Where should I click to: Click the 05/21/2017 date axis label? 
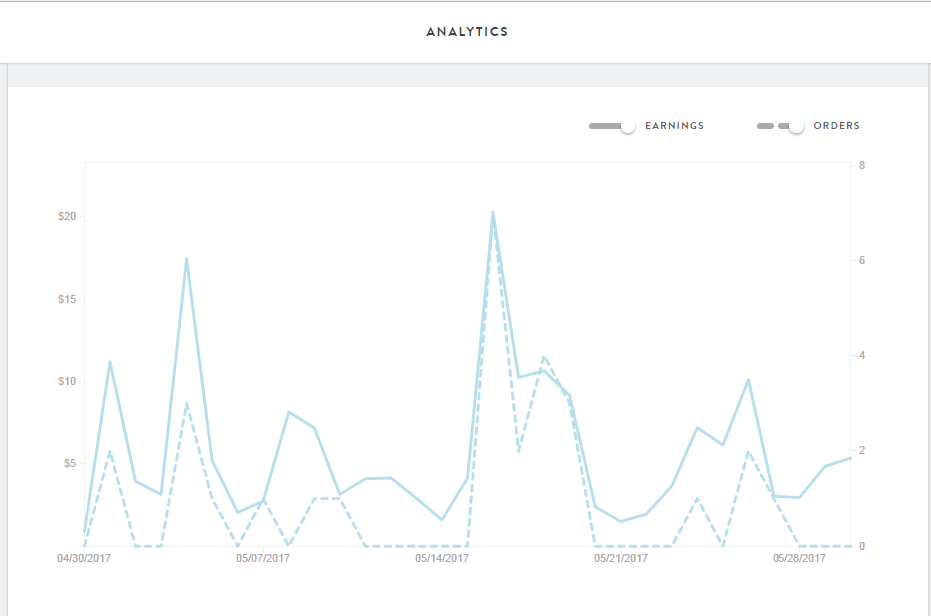coord(621,558)
